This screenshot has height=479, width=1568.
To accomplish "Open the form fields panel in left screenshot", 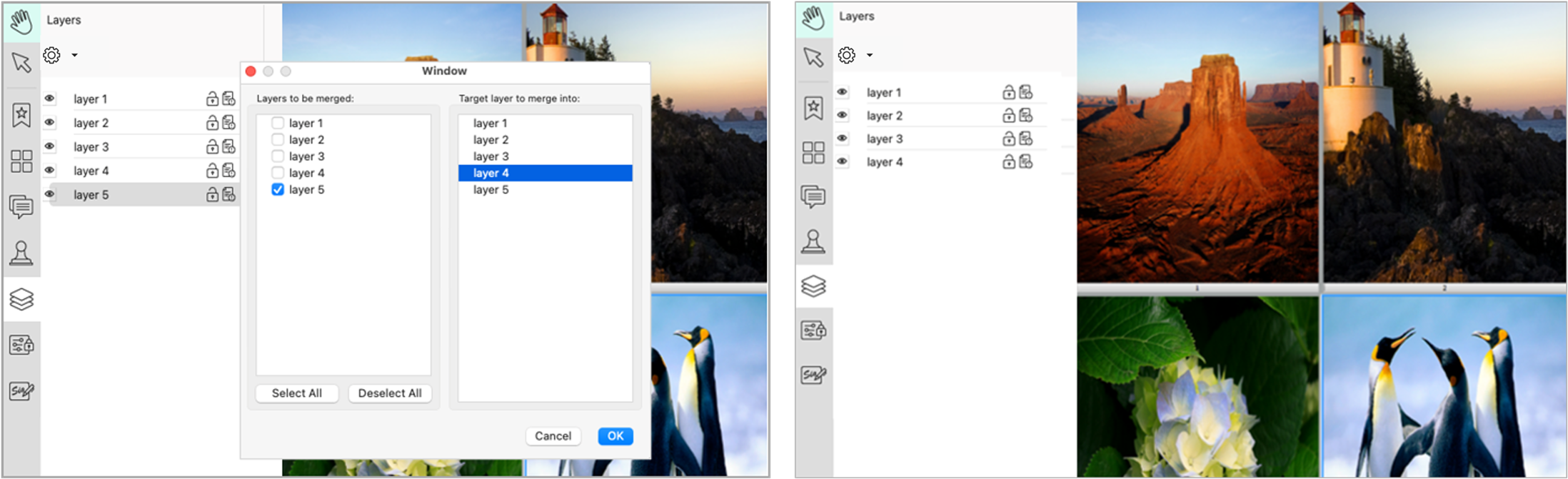I will click(21, 346).
